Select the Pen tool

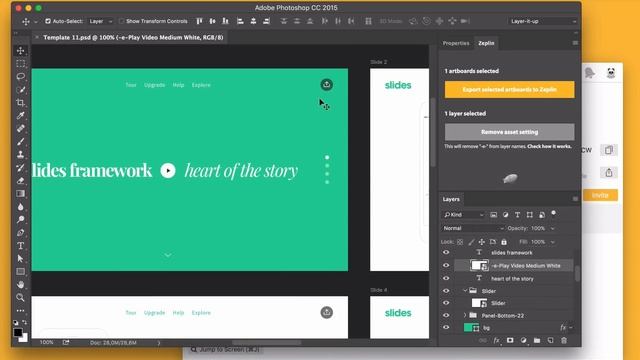[20, 233]
